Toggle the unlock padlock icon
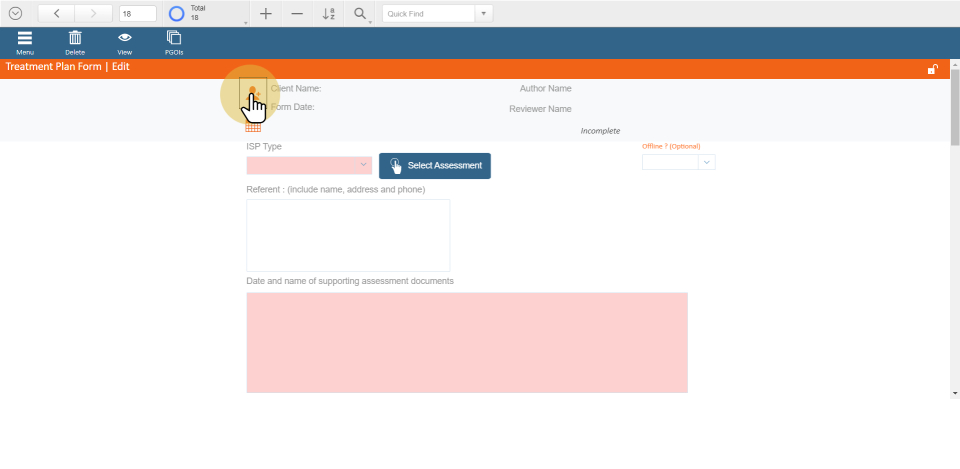This screenshot has width=960, height=469. coord(932,69)
